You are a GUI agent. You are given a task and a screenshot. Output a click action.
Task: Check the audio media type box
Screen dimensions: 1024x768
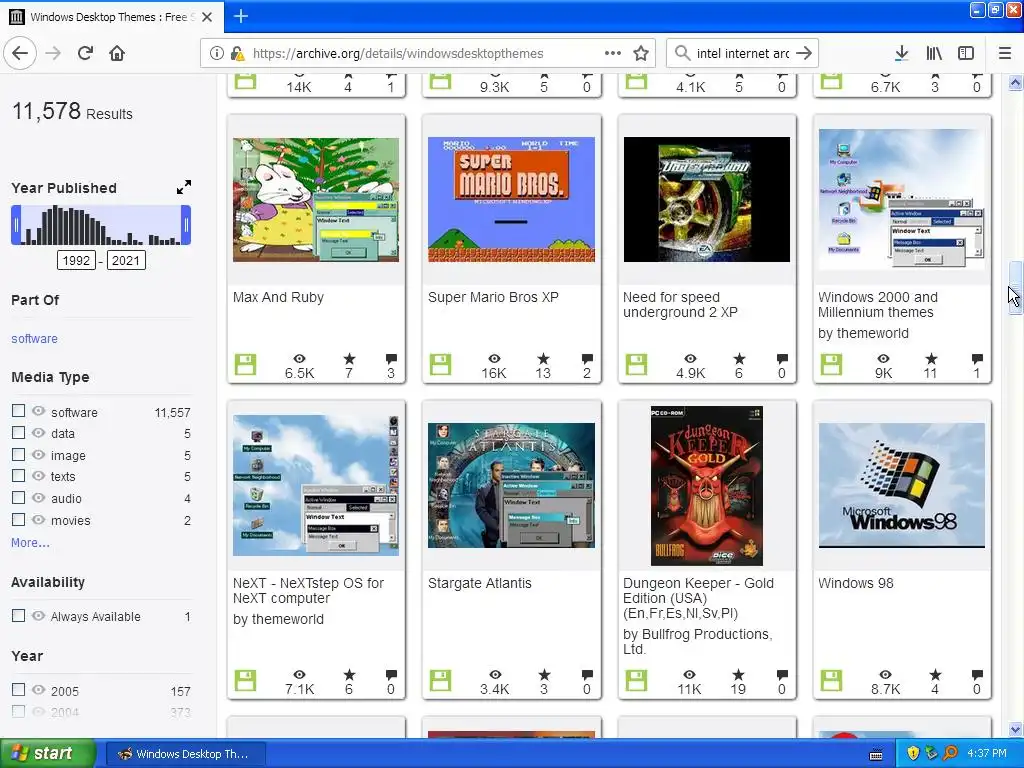(x=18, y=498)
